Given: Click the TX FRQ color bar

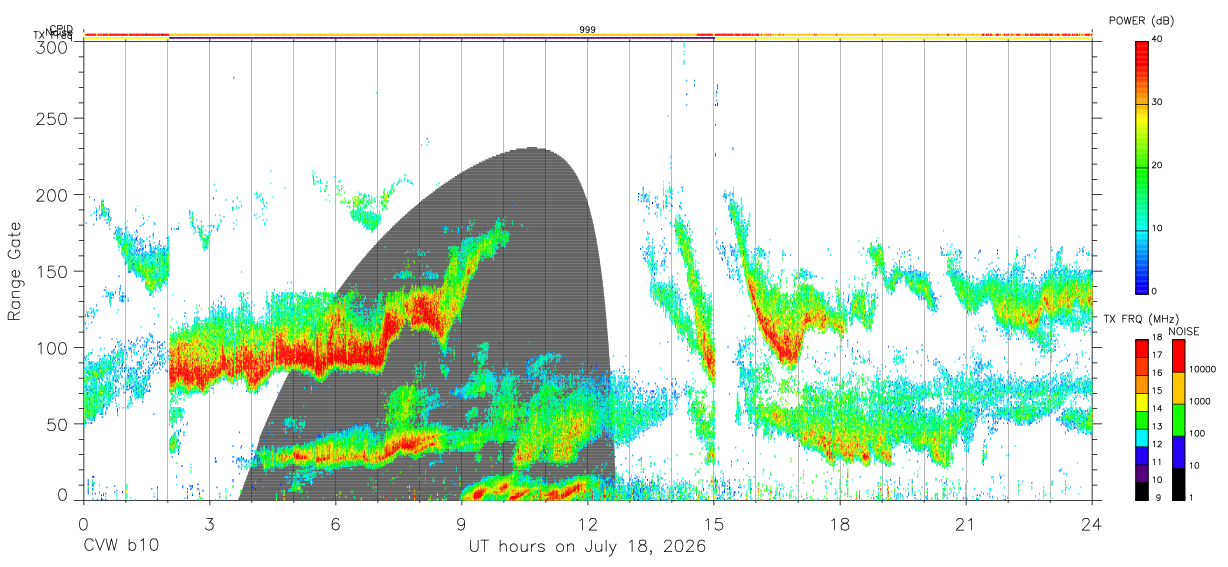Looking at the screenshot, I should pyautogui.click(x=1141, y=419).
